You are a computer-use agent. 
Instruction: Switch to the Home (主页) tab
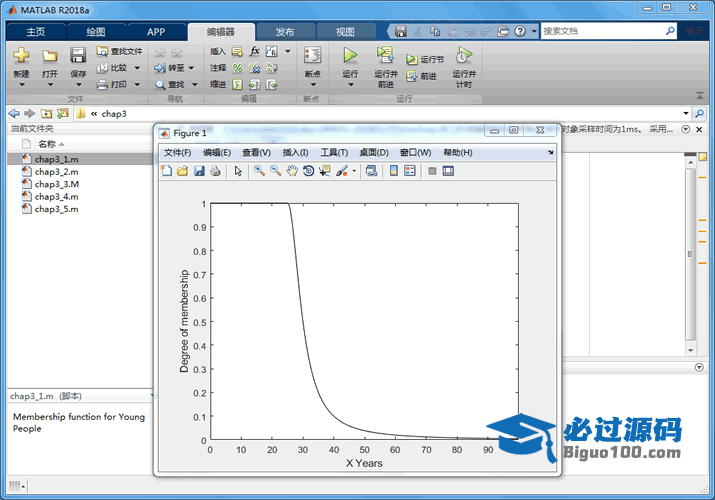[x=36, y=32]
